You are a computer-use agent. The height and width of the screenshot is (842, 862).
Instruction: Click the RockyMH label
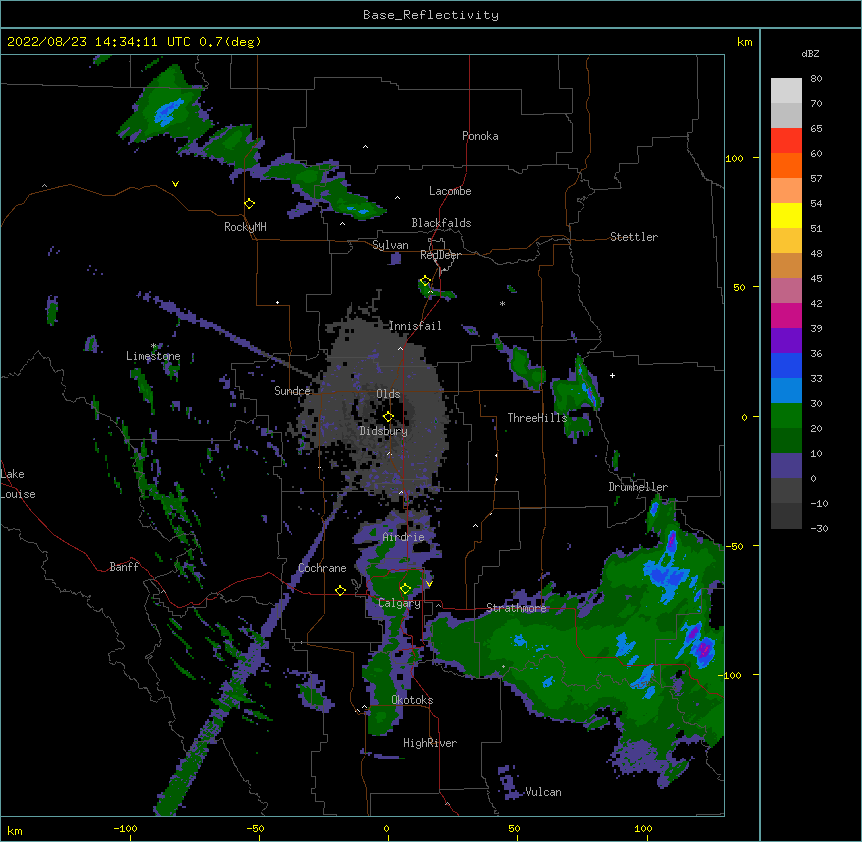pos(245,227)
